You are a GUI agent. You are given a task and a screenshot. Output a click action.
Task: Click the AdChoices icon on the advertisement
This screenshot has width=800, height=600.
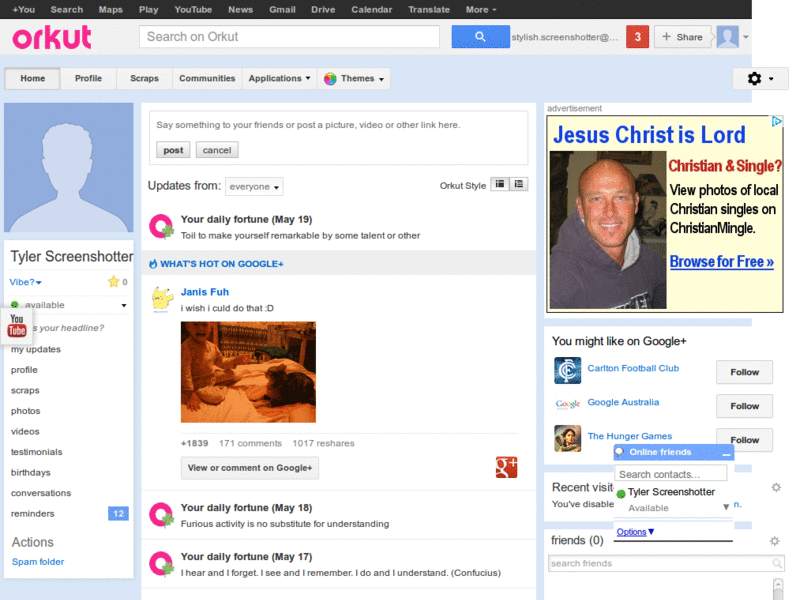click(x=777, y=121)
